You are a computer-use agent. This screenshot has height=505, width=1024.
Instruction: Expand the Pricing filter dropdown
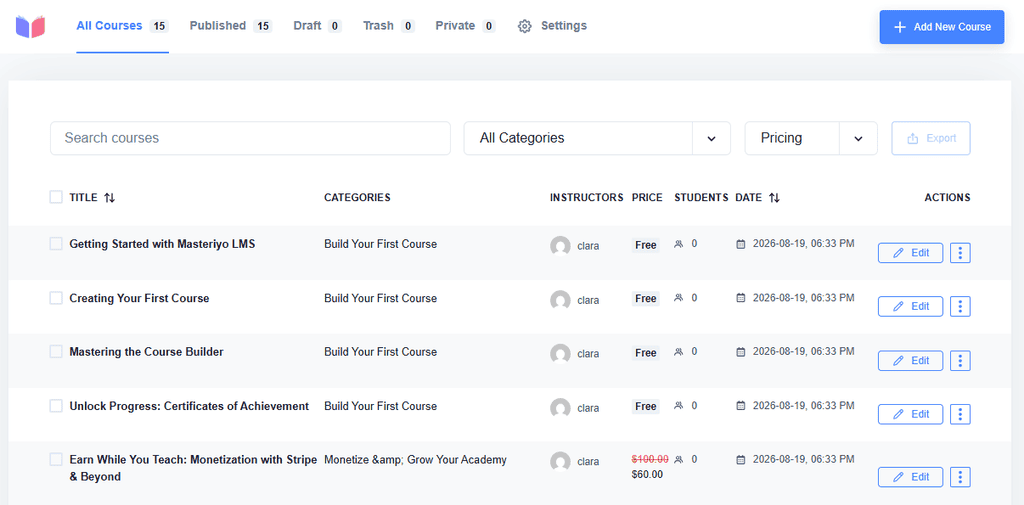(x=811, y=138)
